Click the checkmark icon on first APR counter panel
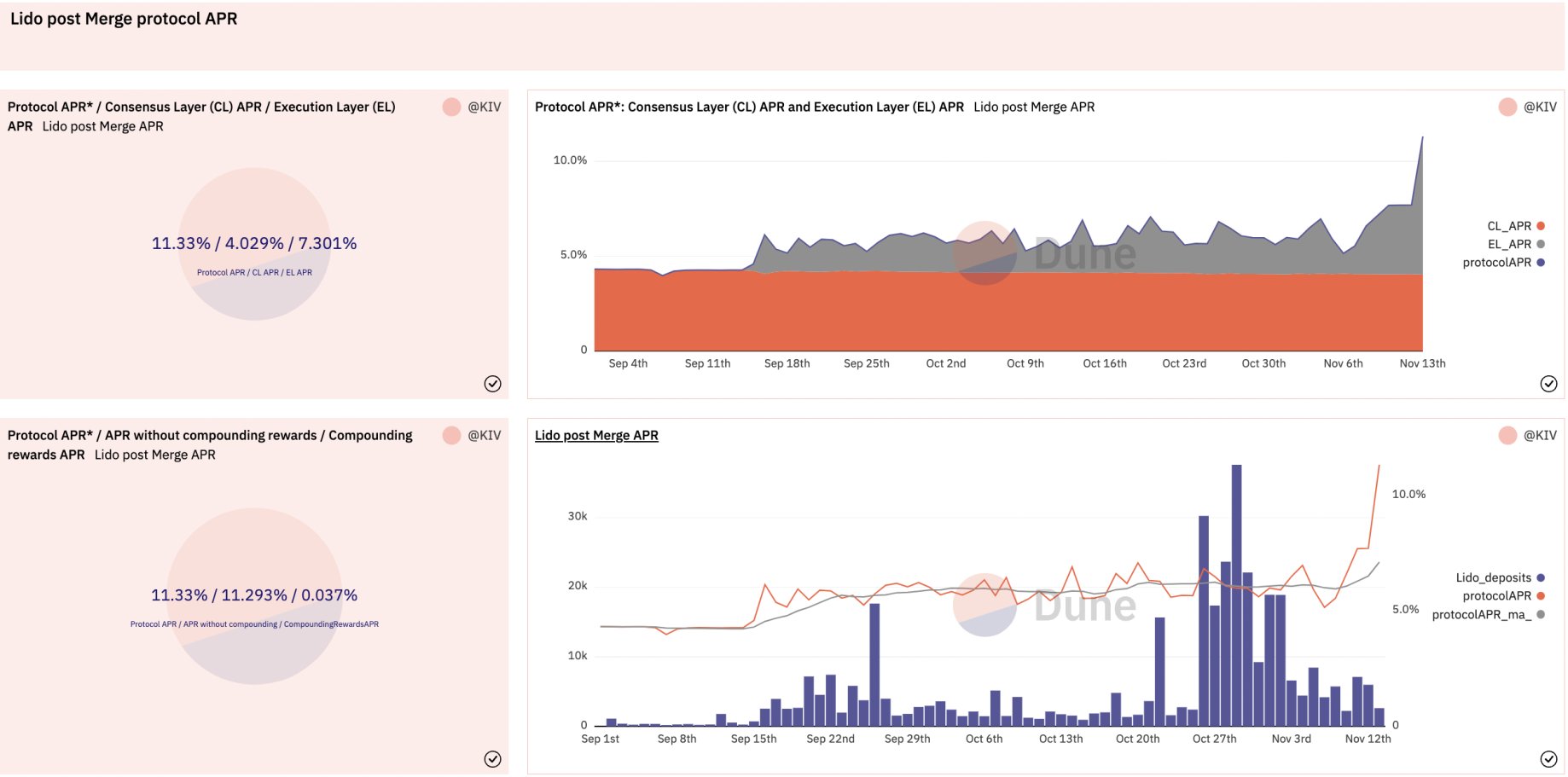This screenshot has height=777, width=1568. pos(492,384)
